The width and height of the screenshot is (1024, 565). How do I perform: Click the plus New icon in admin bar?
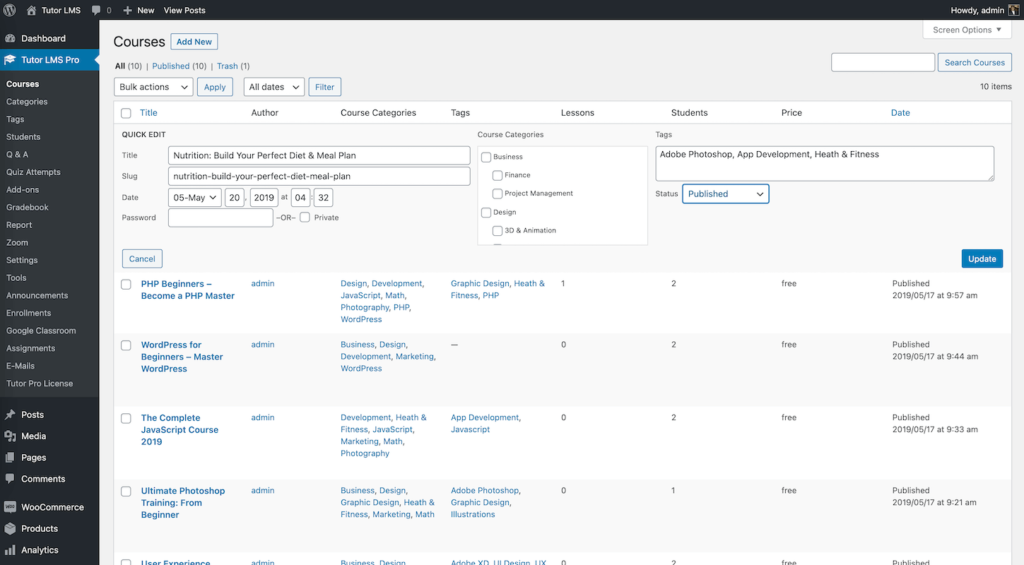pos(127,10)
